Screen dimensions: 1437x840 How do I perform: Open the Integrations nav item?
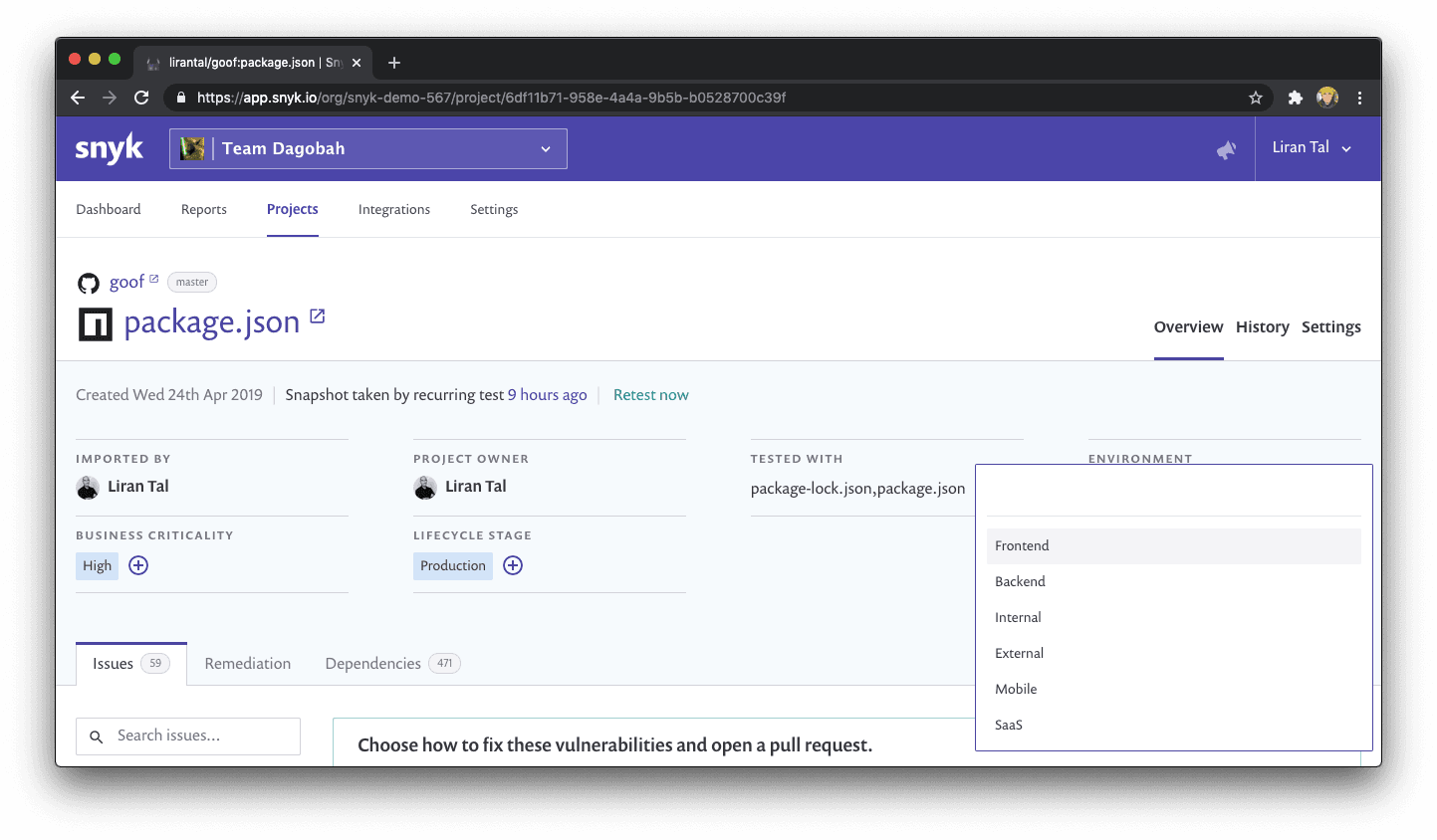click(394, 209)
